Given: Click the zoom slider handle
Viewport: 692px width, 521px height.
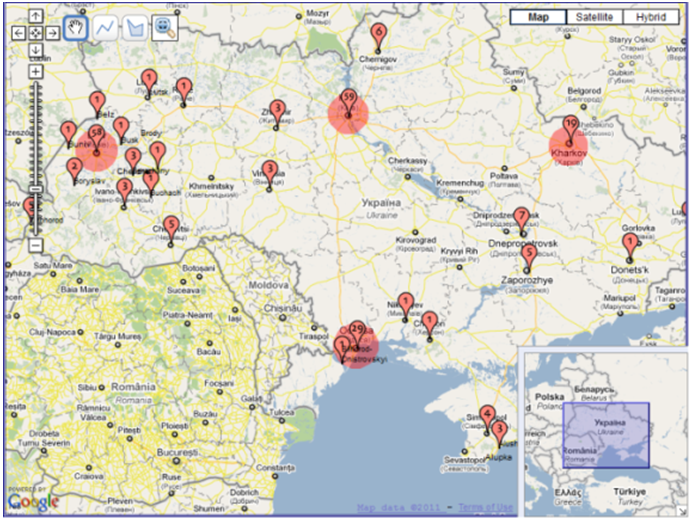Looking at the screenshot, I should (36, 189).
